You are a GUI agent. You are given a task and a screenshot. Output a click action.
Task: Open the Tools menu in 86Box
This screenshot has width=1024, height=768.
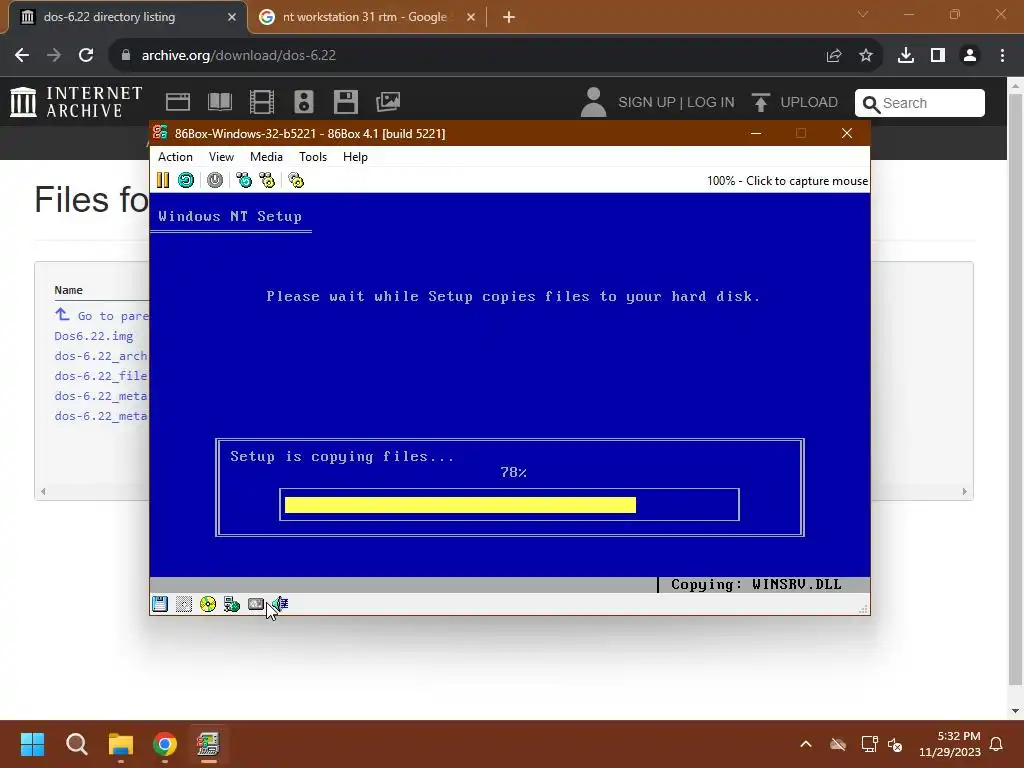[x=313, y=157]
